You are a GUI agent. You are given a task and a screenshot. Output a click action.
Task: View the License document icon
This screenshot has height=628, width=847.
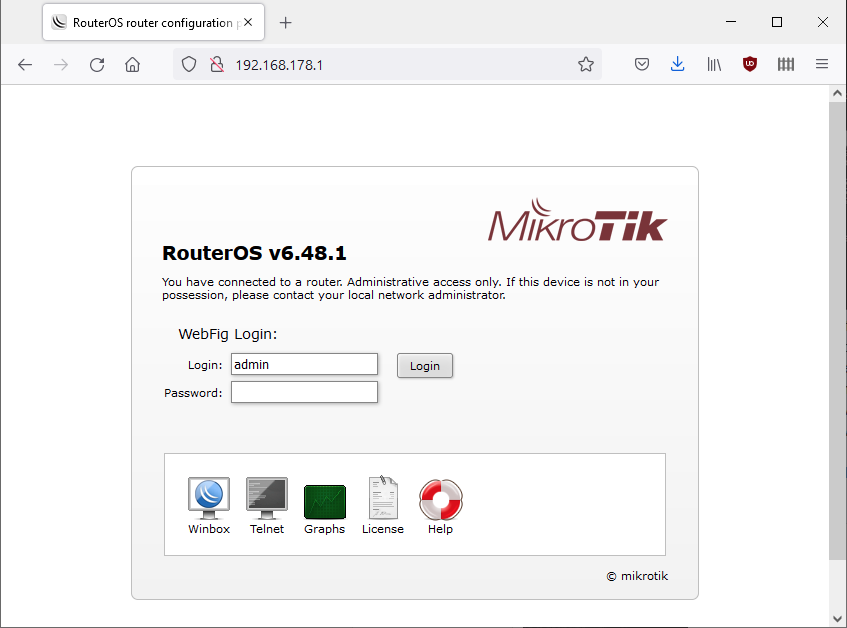tap(383, 497)
